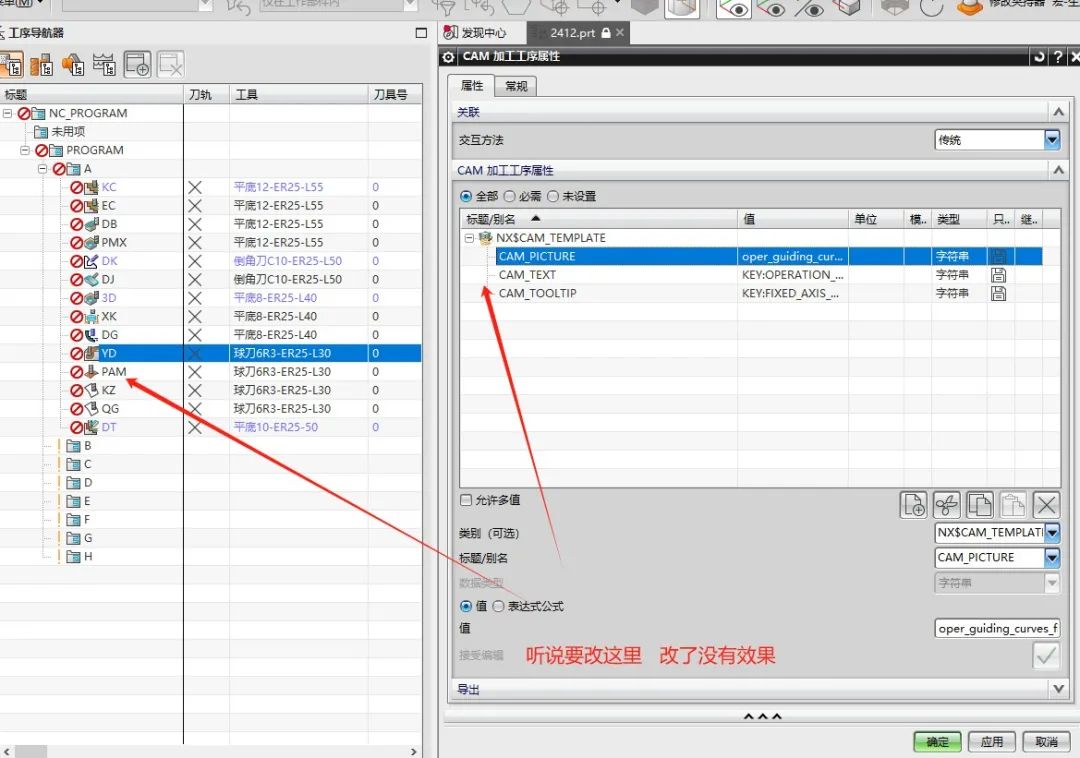This screenshot has width=1080, height=758.
Task: Collapse the NC_PROGRAM tree node
Action: [8, 113]
